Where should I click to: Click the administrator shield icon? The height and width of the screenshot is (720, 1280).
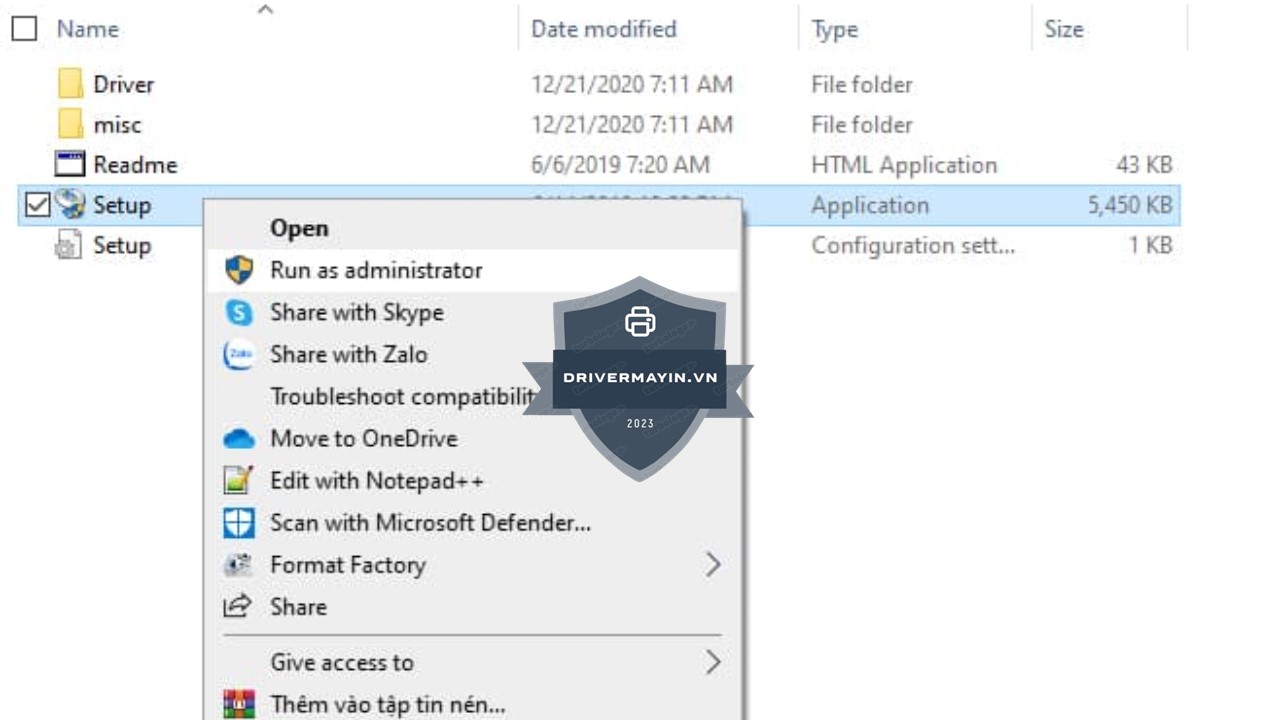click(238, 270)
